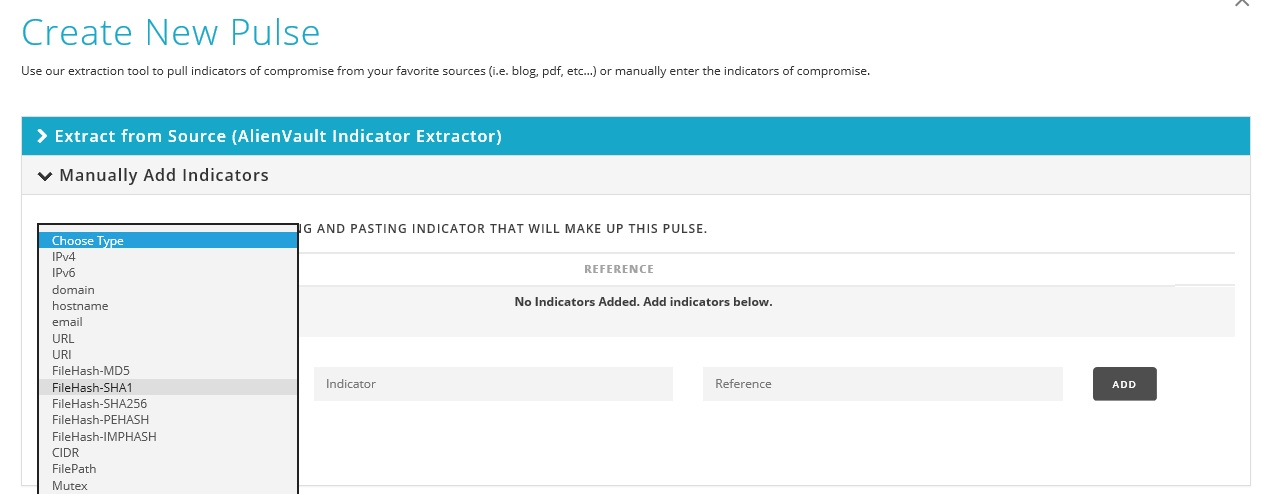This screenshot has width=1261, height=494.
Task: Select email indicator type option
Action: pos(67,322)
